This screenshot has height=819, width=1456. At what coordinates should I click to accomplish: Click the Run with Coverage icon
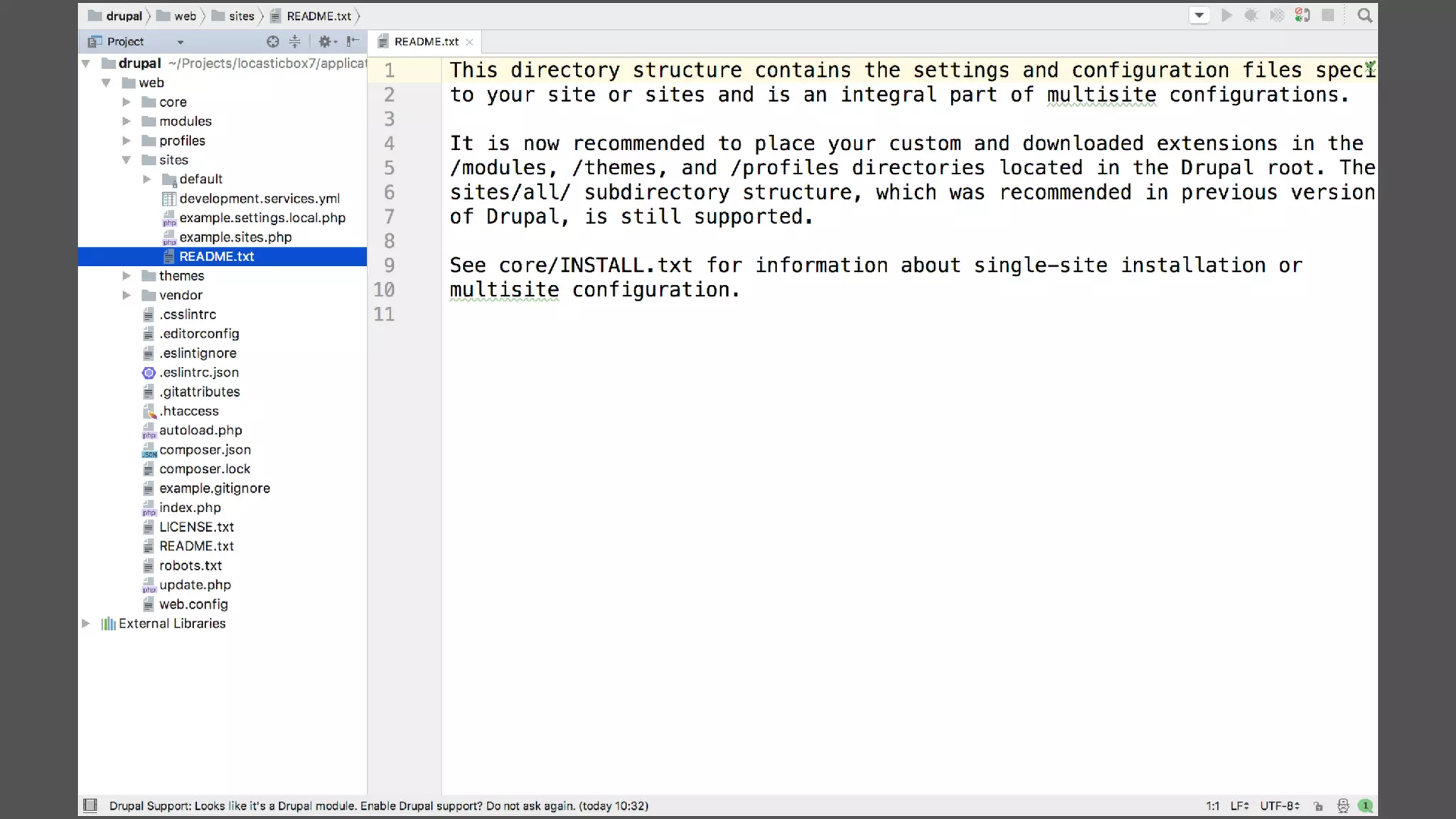click(x=1277, y=16)
